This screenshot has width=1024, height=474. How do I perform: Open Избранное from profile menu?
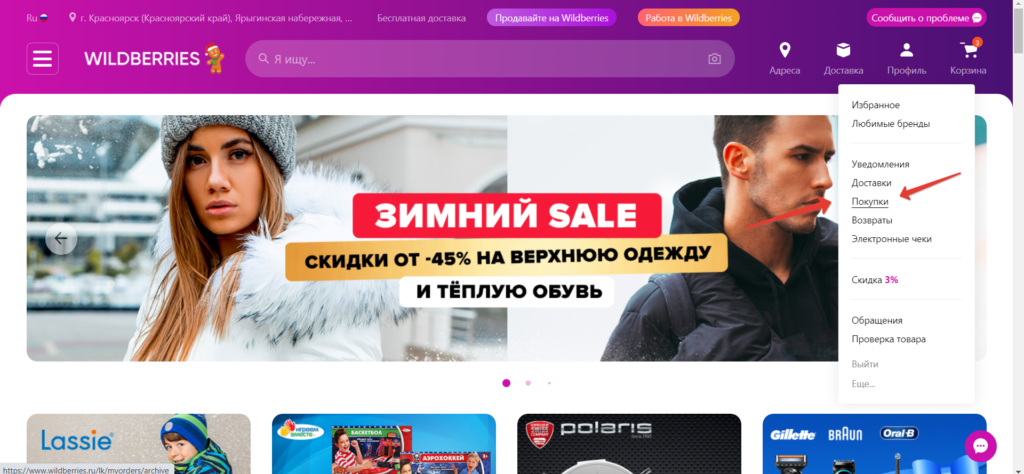[x=876, y=105]
